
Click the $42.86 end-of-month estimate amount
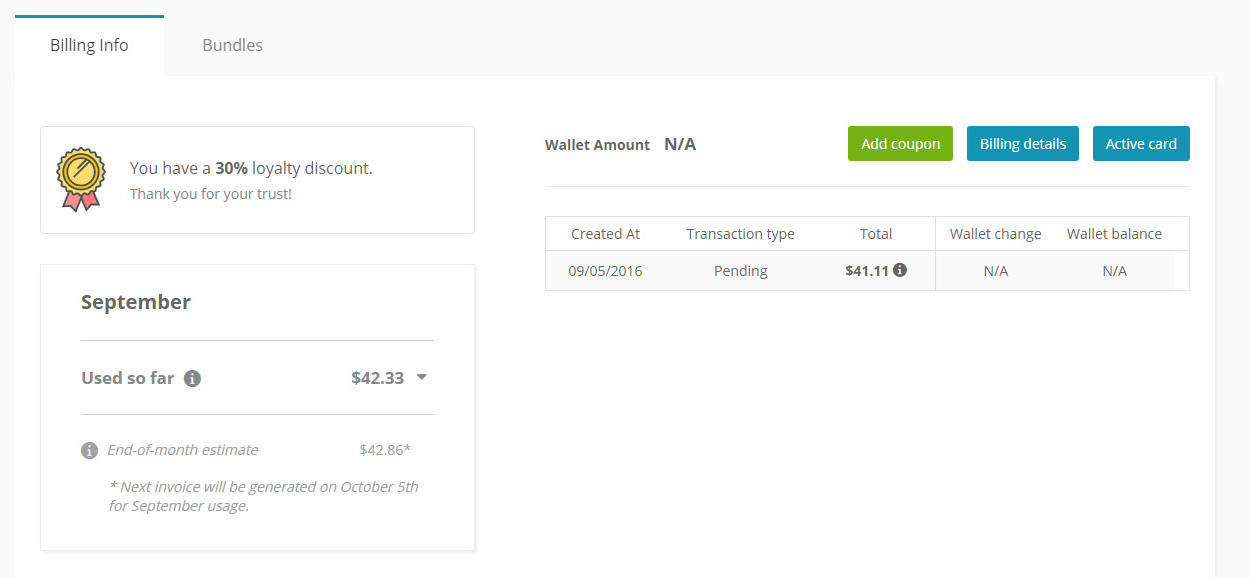[x=385, y=450]
